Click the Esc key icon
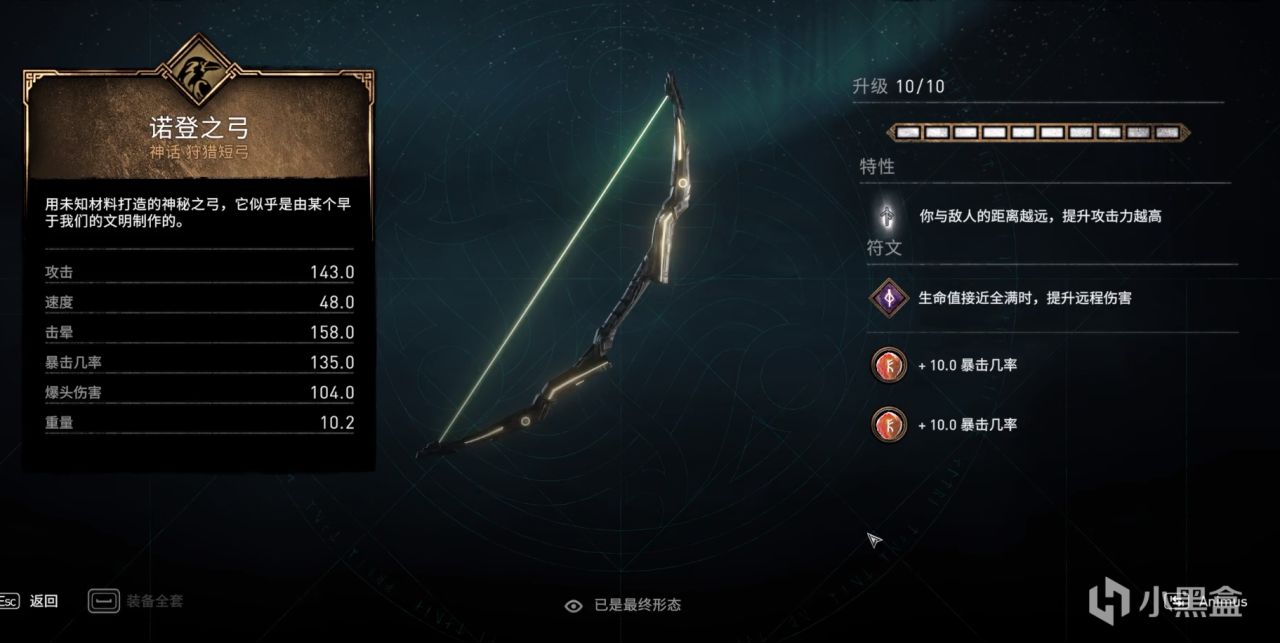Image resolution: width=1280 pixels, height=643 pixels. pos(9,601)
